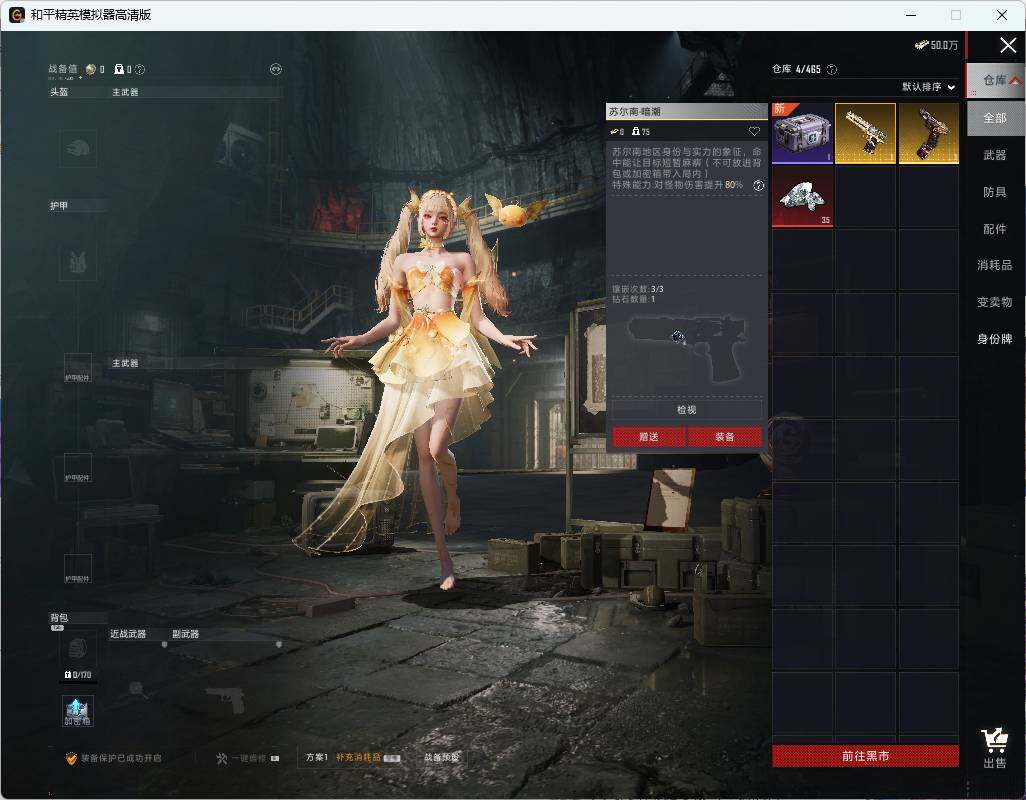This screenshot has height=800, width=1026.
Task: Minimize the emulator window
Action: pyautogui.click(x=911, y=15)
